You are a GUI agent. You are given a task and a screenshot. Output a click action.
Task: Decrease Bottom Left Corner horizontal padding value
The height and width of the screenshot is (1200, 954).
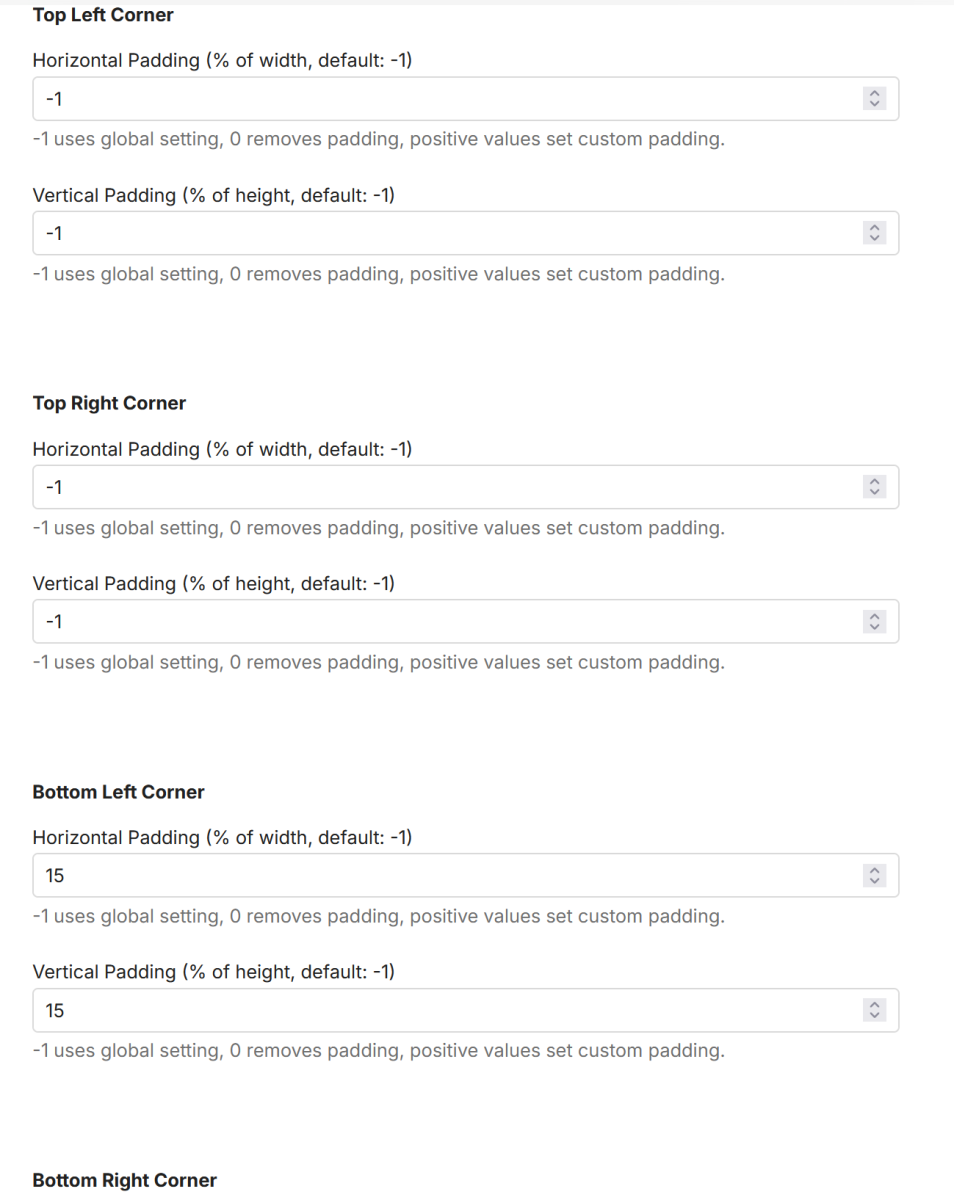874,881
